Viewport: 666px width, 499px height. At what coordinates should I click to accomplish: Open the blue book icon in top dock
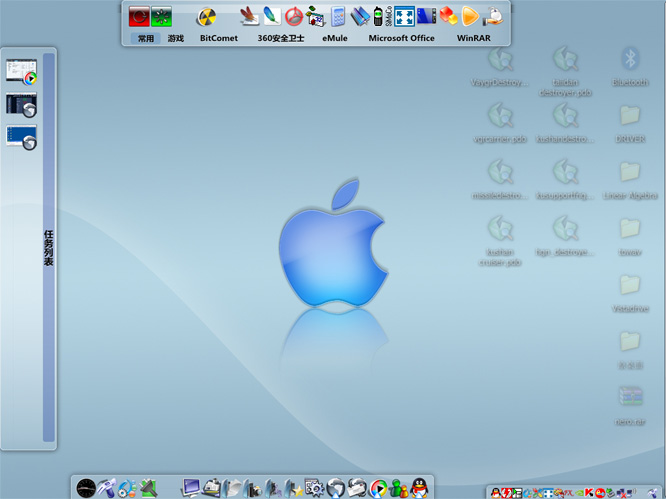(x=360, y=16)
